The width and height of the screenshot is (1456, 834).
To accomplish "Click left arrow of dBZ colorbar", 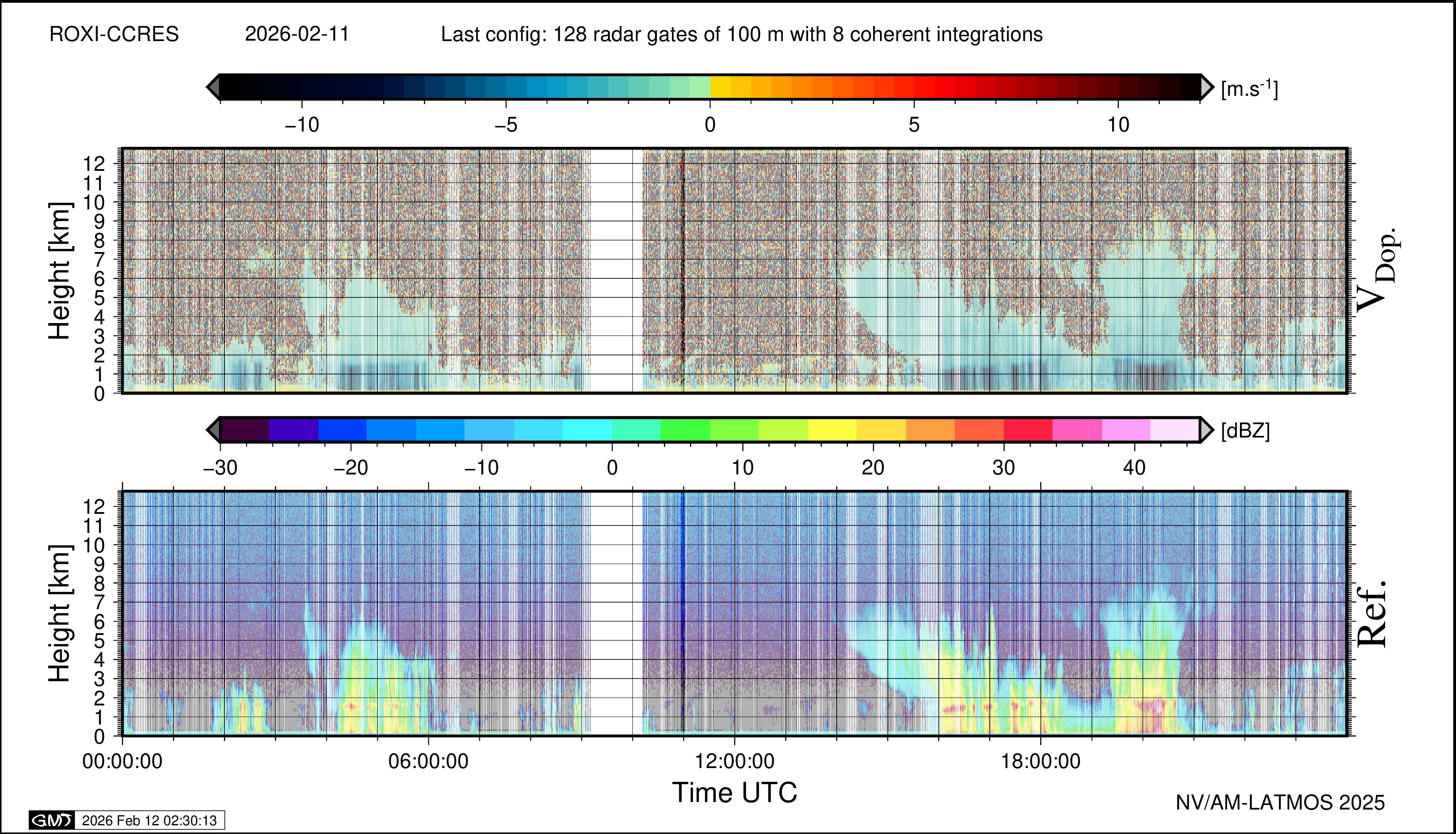I will (x=213, y=430).
